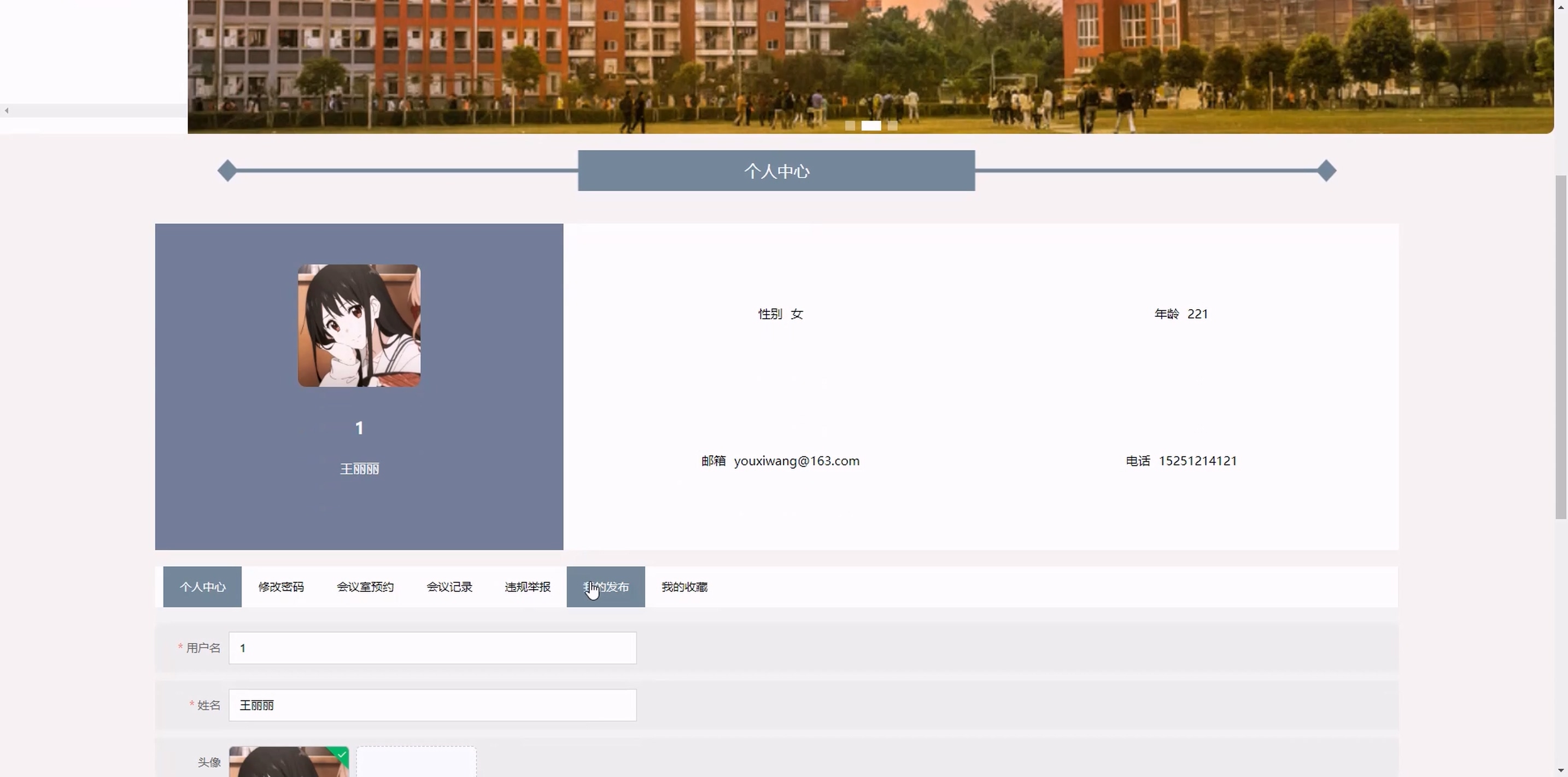Click the page scrollbar up arrow
The image size is (1568, 777).
tap(1561, 7)
